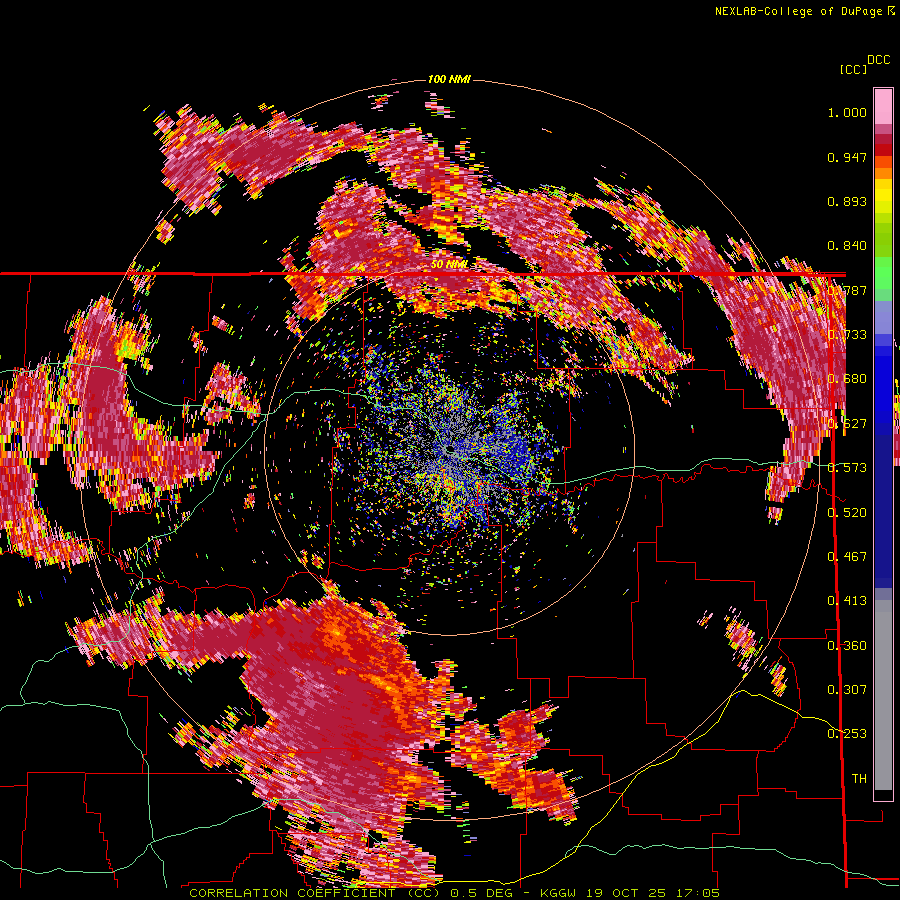The height and width of the screenshot is (900, 900).
Task: Click the 19 OCT 25 date text
Action: (x=626, y=893)
